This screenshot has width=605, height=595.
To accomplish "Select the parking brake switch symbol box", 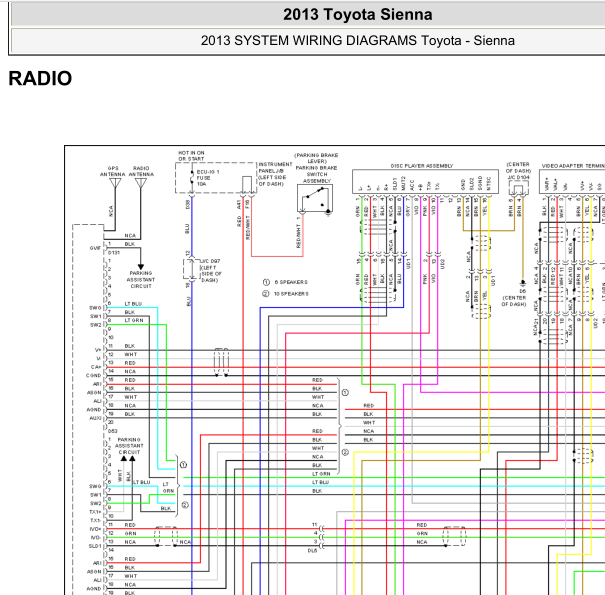I will click(x=315, y=198).
